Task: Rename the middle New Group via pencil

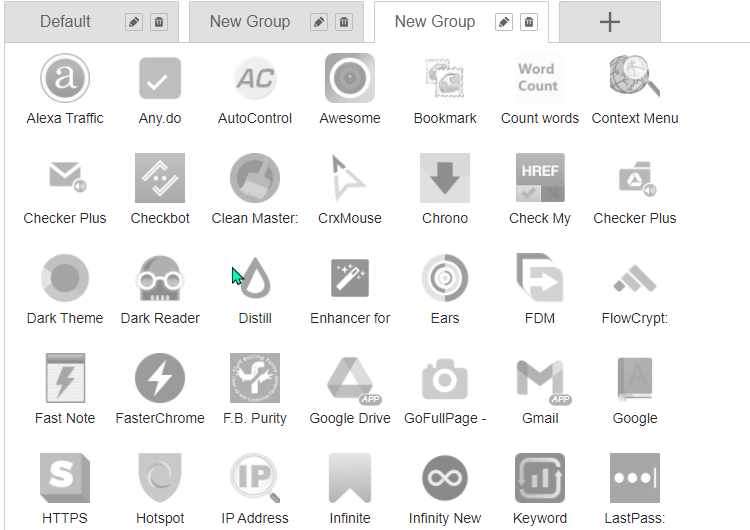Action: click(x=319, y=22)
